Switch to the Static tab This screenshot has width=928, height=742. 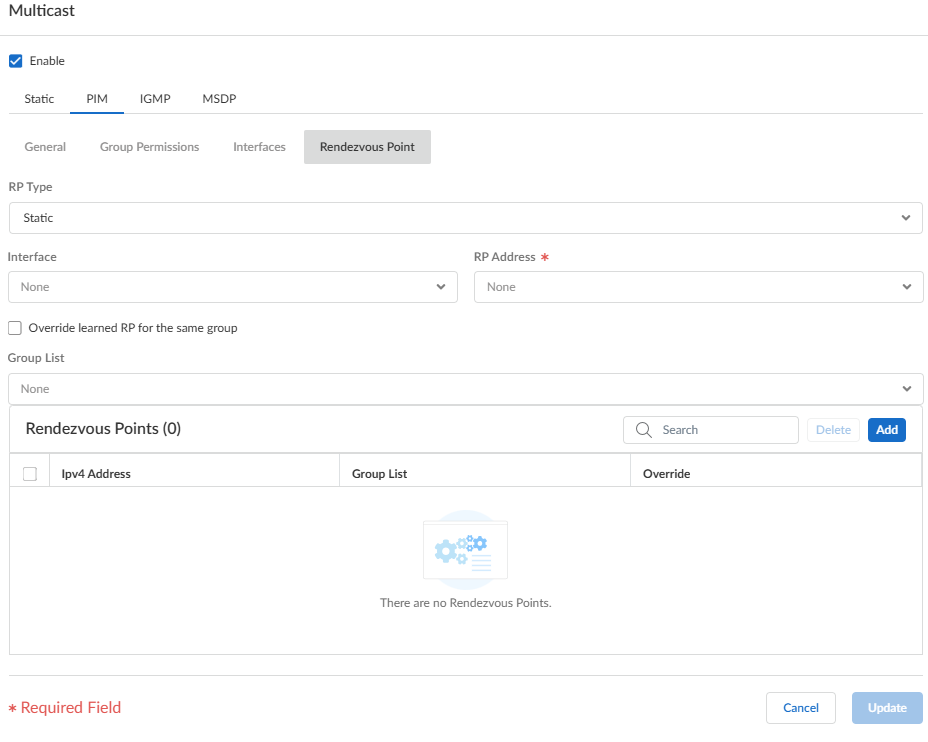pos(39,99)
